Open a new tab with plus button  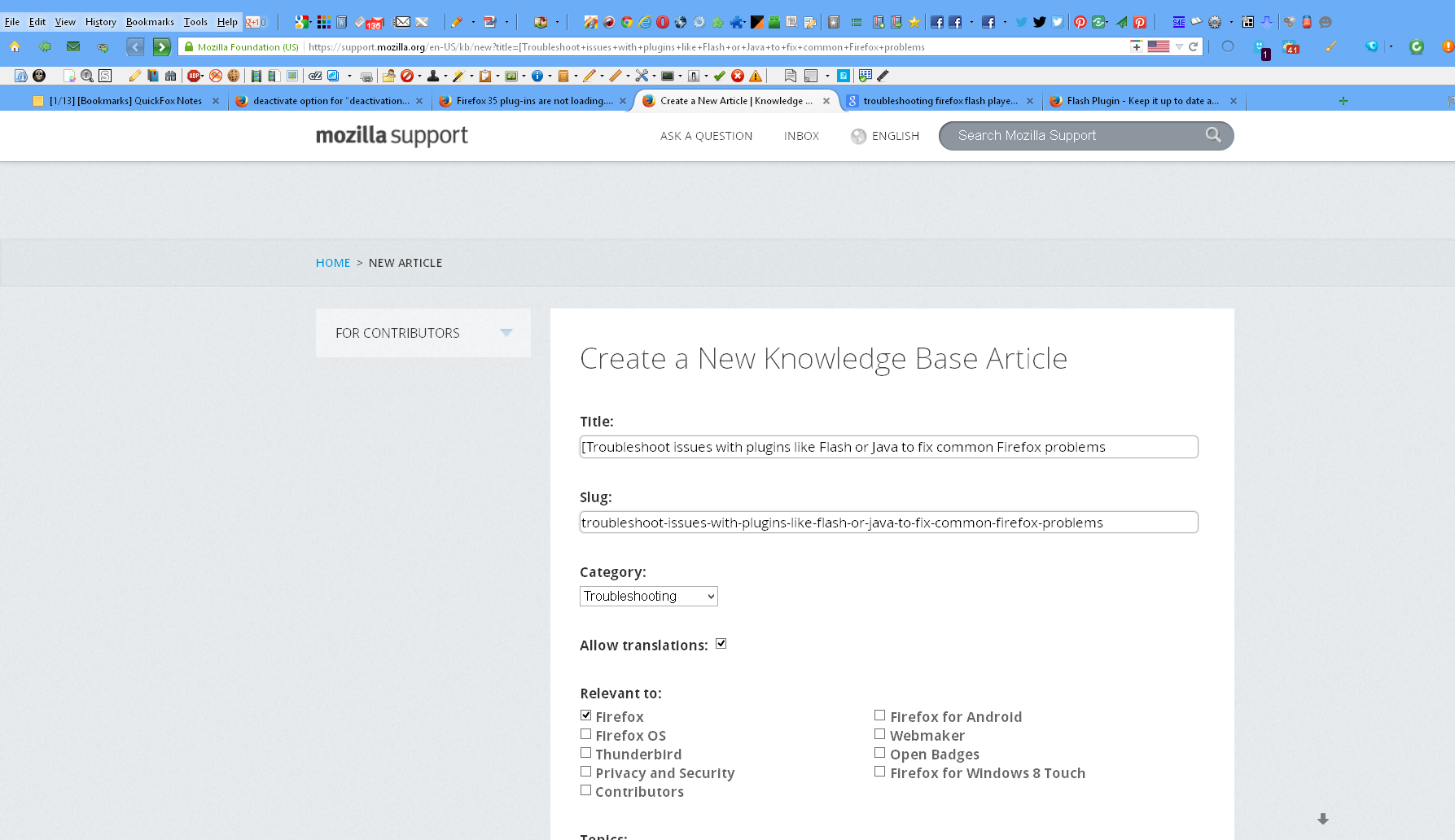point(1343,101)
